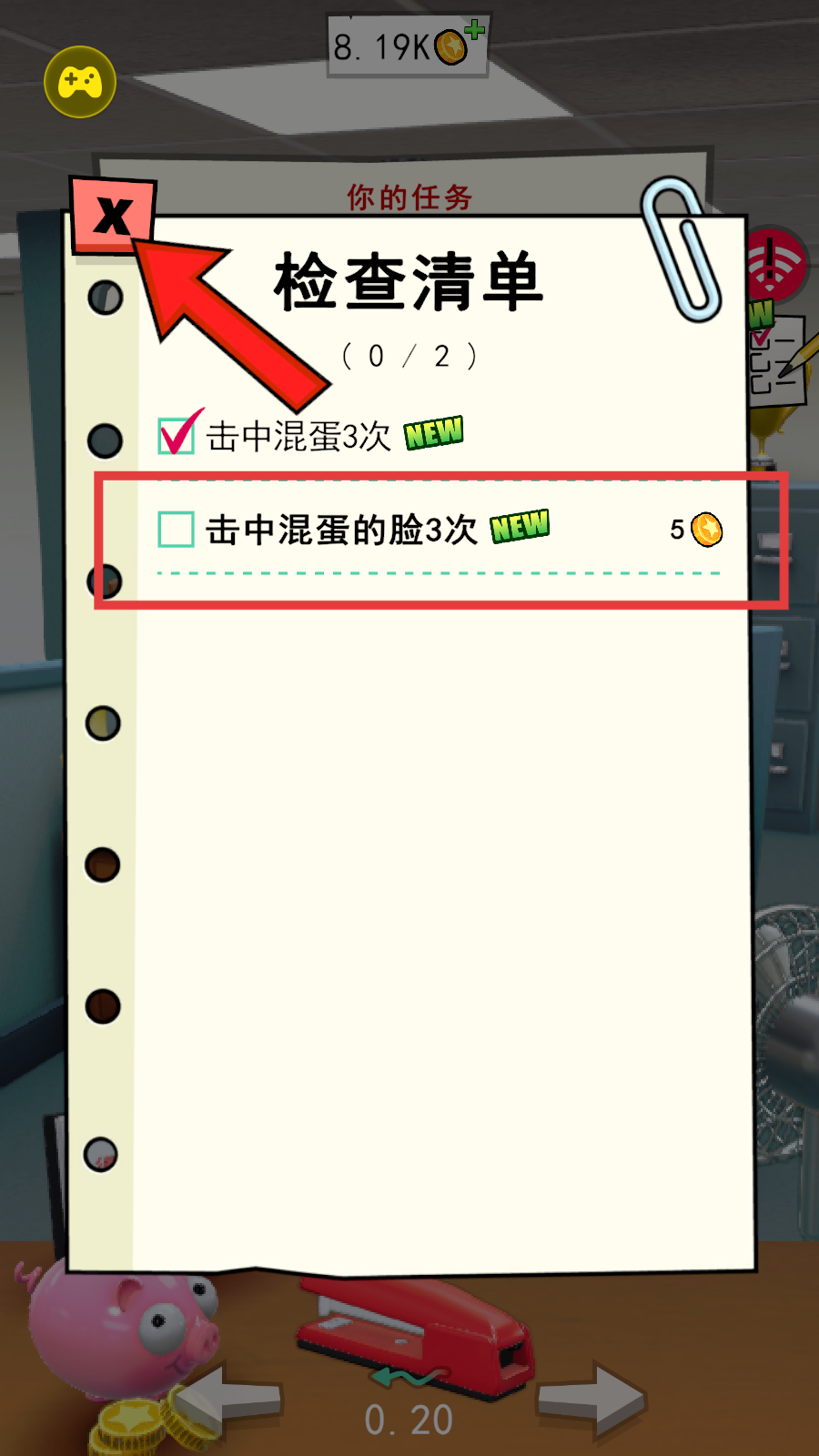The height and width of the screenshot is (1456, 819).
Task: Tick the empty box for 击中混蛋的脸3次
Action: pyautogui.click(x=176, y=529)
